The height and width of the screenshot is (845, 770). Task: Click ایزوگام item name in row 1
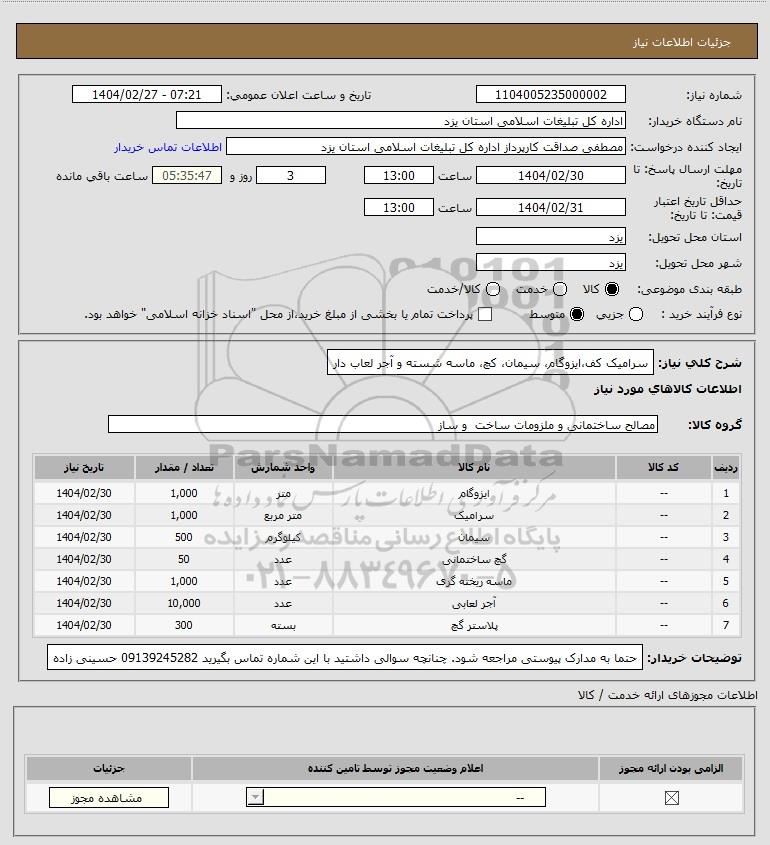(474, 494)
